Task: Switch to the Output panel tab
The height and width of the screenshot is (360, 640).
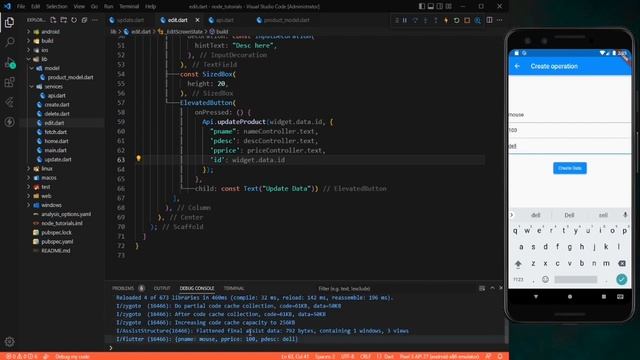Action: (x=162, y=288)
